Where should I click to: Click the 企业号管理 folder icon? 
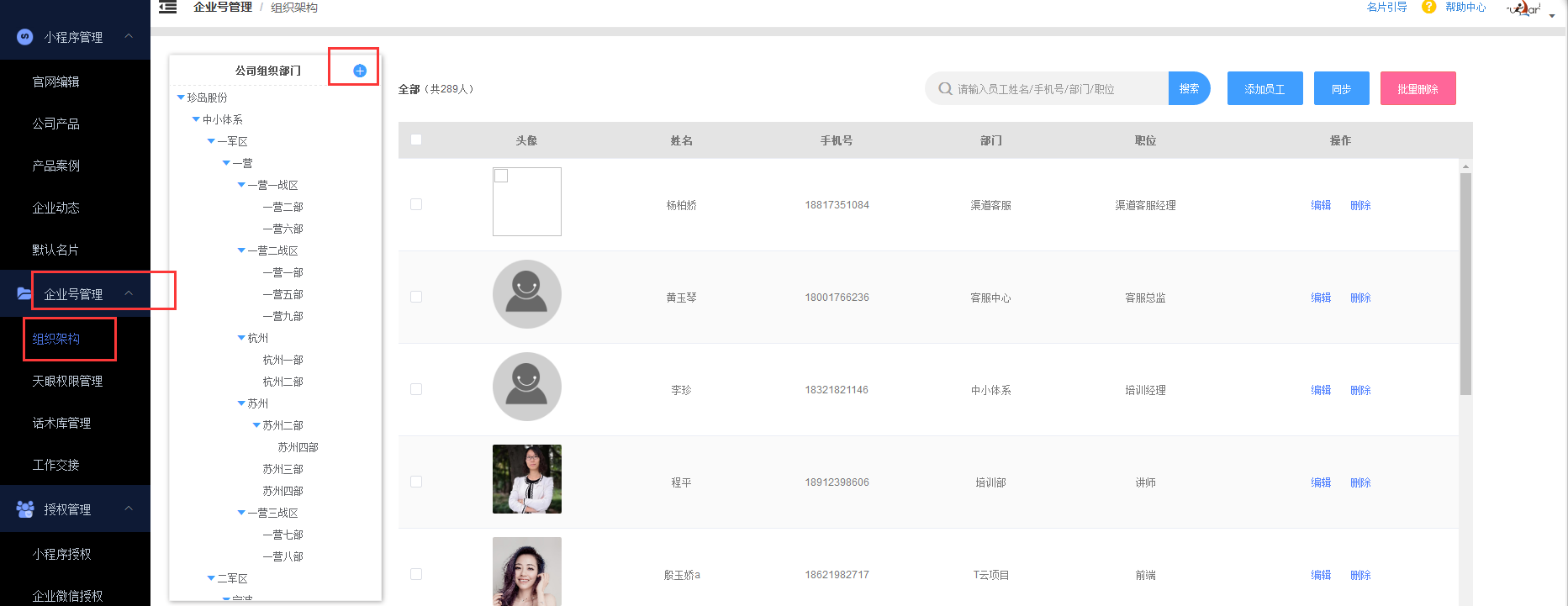tap(24, 293)
